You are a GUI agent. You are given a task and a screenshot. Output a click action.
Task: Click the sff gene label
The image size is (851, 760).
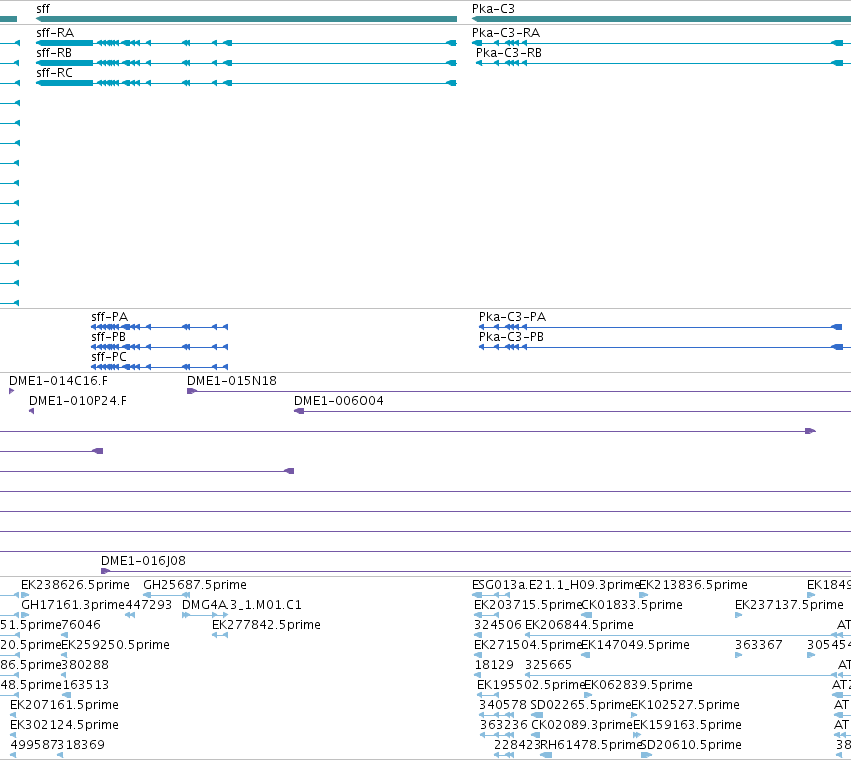[43, 9]
